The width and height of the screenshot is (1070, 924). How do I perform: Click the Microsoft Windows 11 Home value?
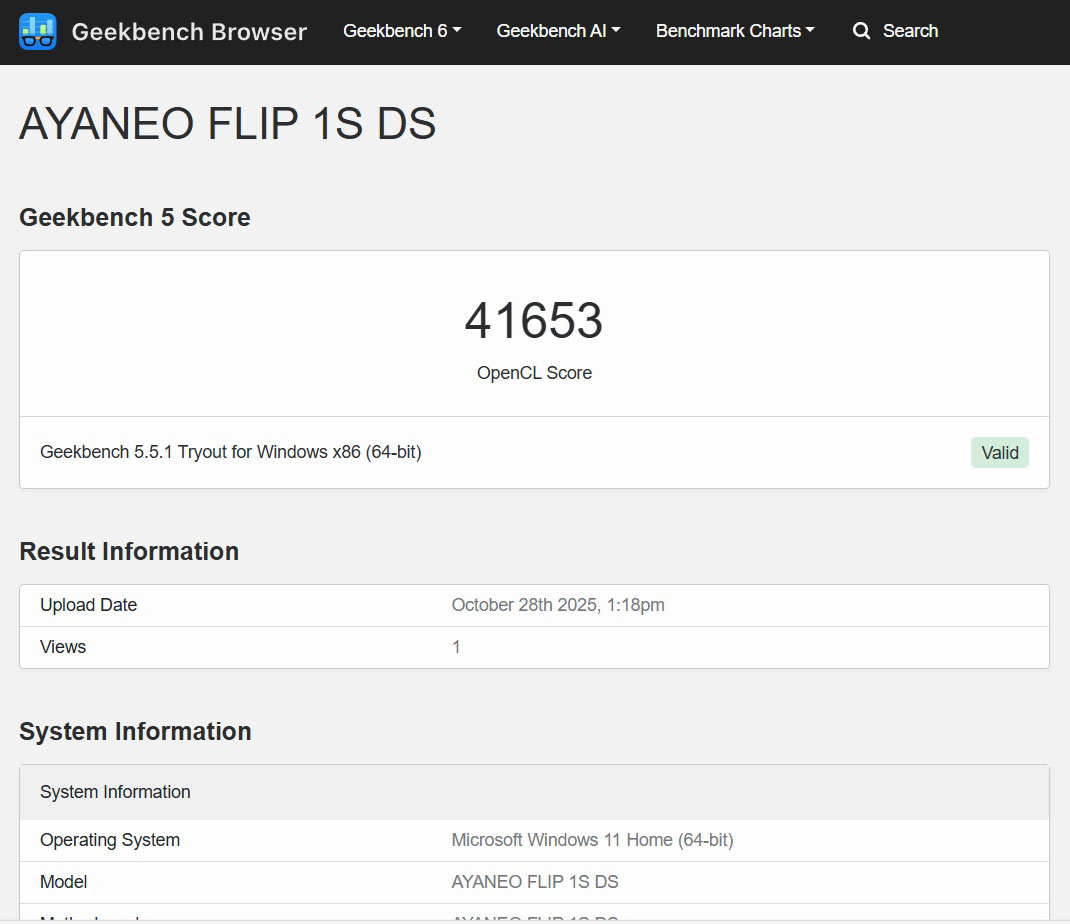[x=592, y=840]
